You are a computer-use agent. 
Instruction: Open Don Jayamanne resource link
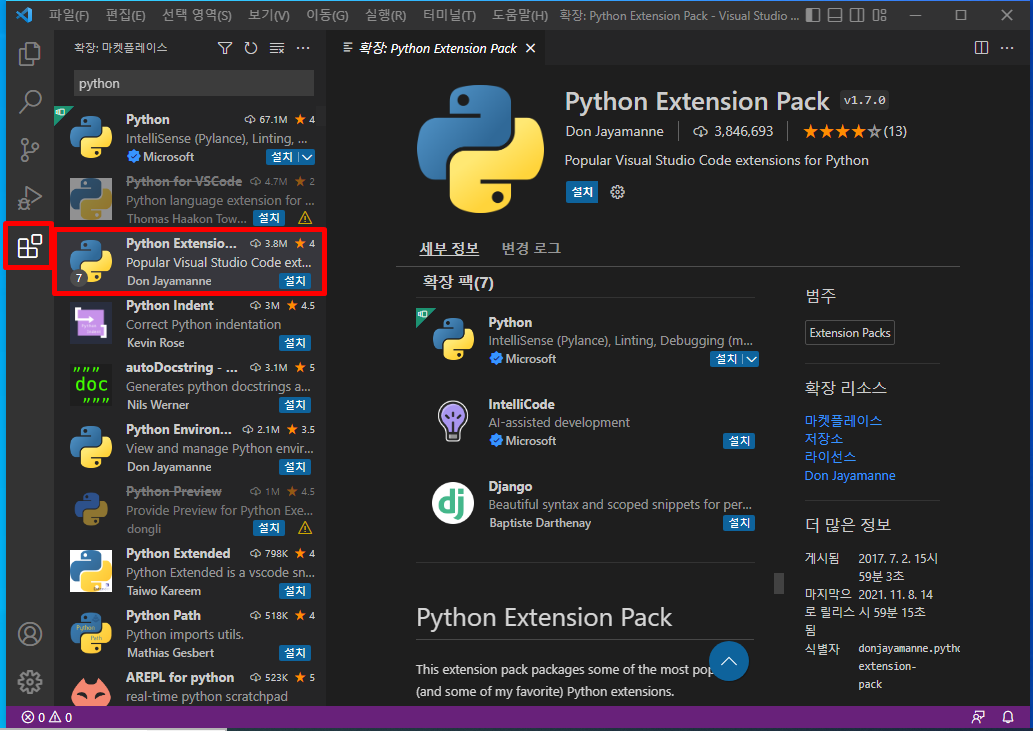pyautogui.click(x=850, y=475)
